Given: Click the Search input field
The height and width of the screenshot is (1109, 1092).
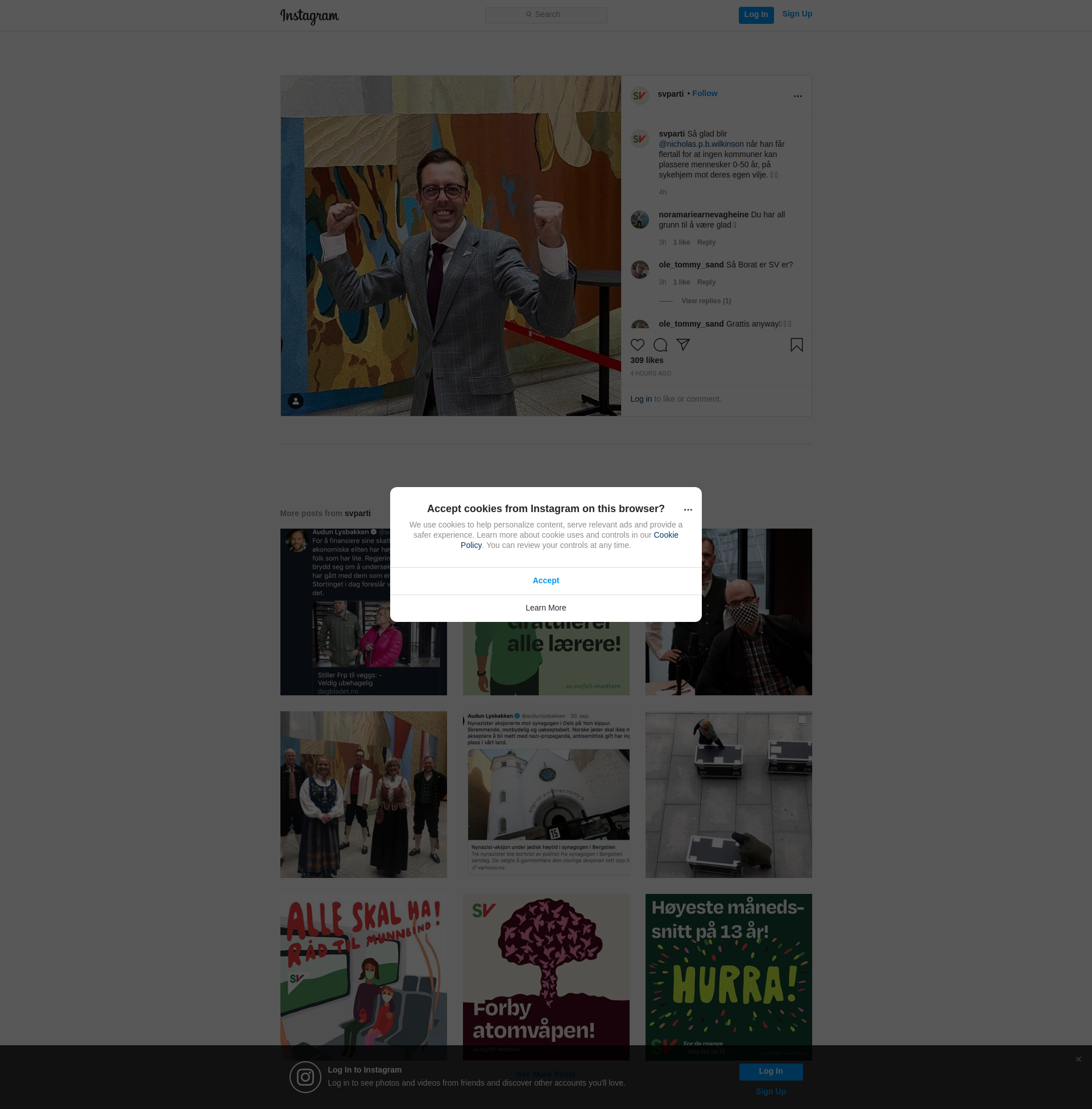Looking at the screenshot, I should [x=546, y=15].
